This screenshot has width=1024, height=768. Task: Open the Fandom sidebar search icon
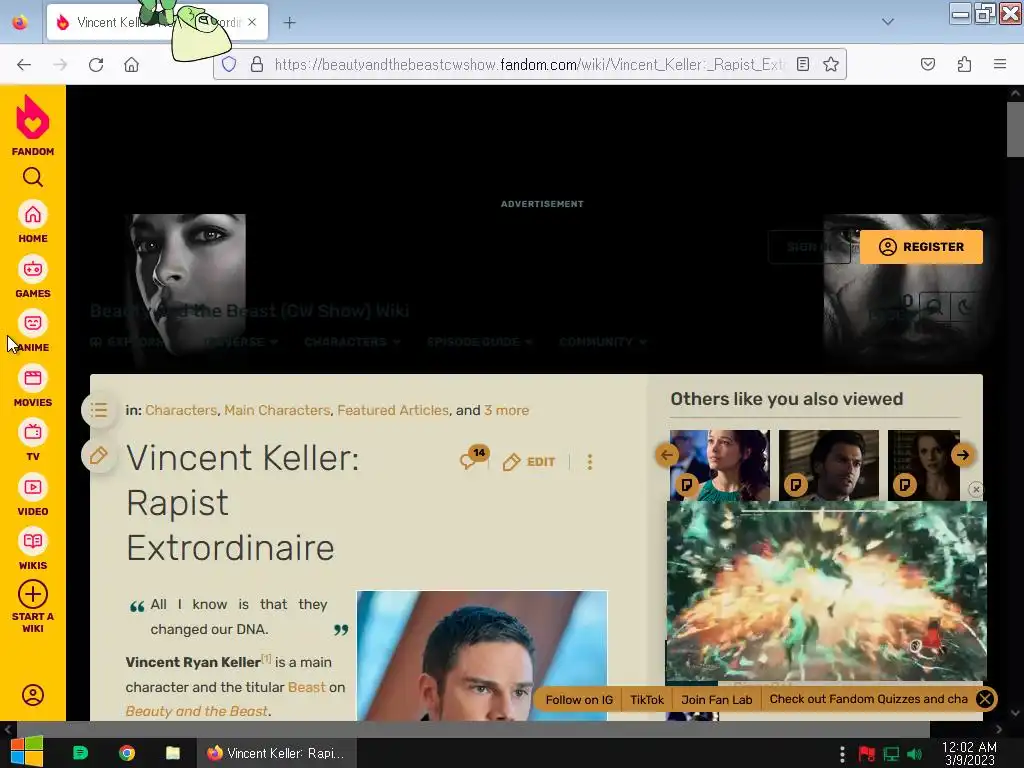click(x=33, y=177)
